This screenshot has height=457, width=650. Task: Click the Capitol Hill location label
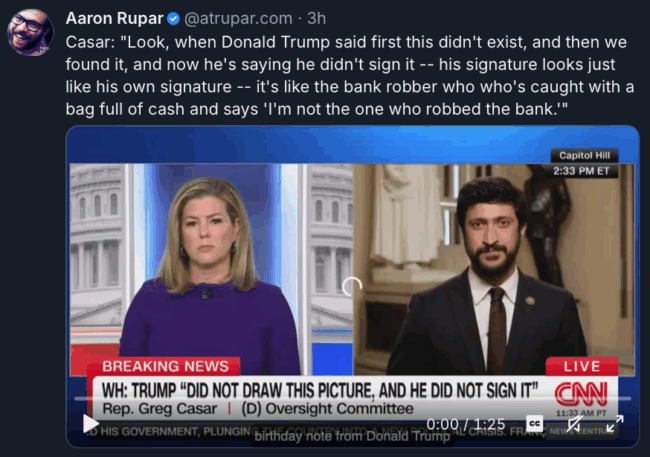click(585, 156)
